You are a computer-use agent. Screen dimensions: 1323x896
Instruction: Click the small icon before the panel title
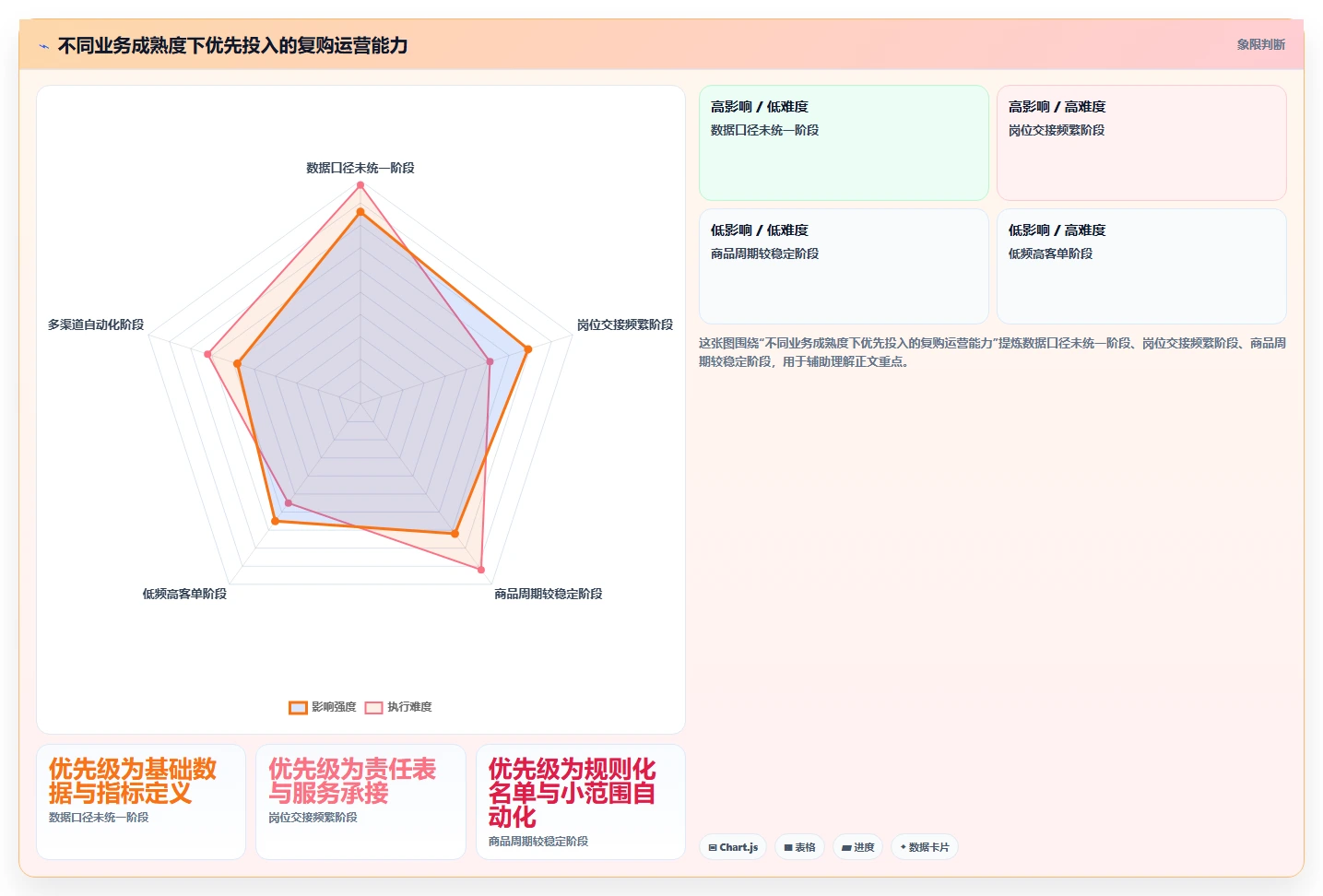43,46
